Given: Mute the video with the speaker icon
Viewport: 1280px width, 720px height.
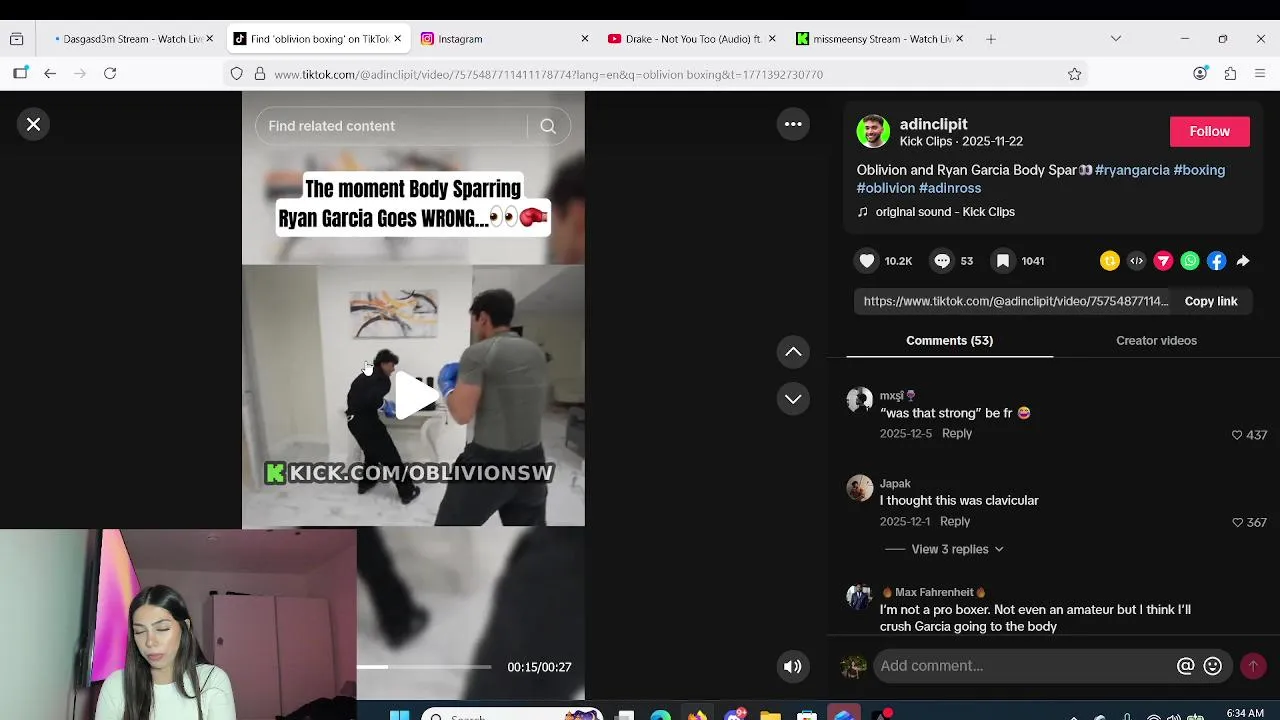Looking at the screenshot, I should click(793, 667).
